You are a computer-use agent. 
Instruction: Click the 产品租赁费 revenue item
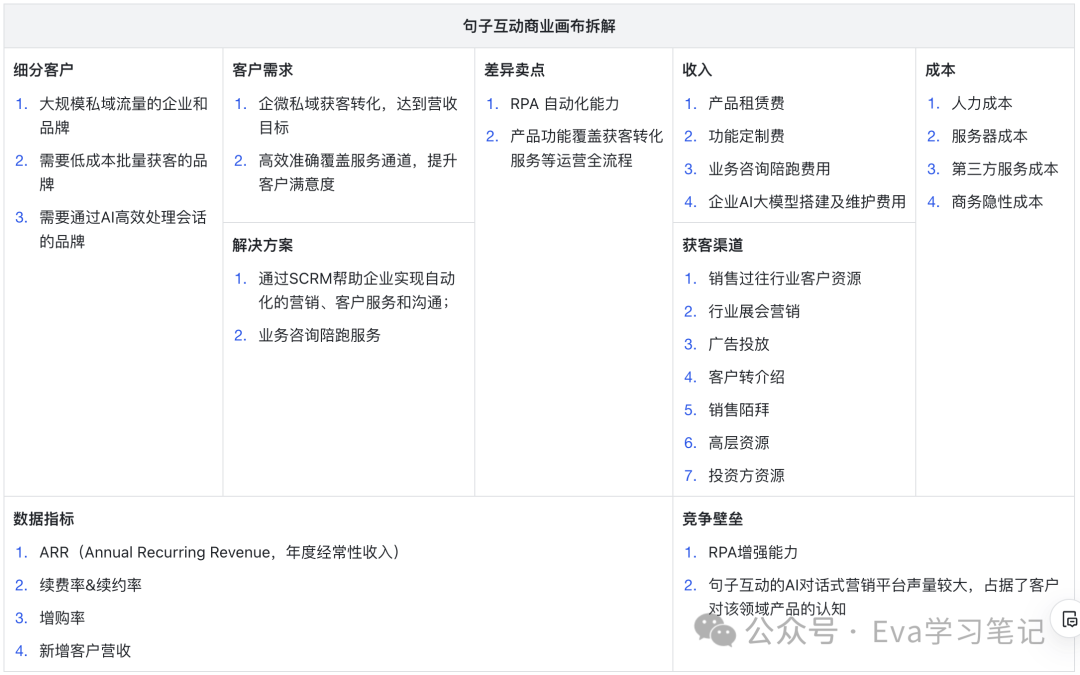pos(746,103)
